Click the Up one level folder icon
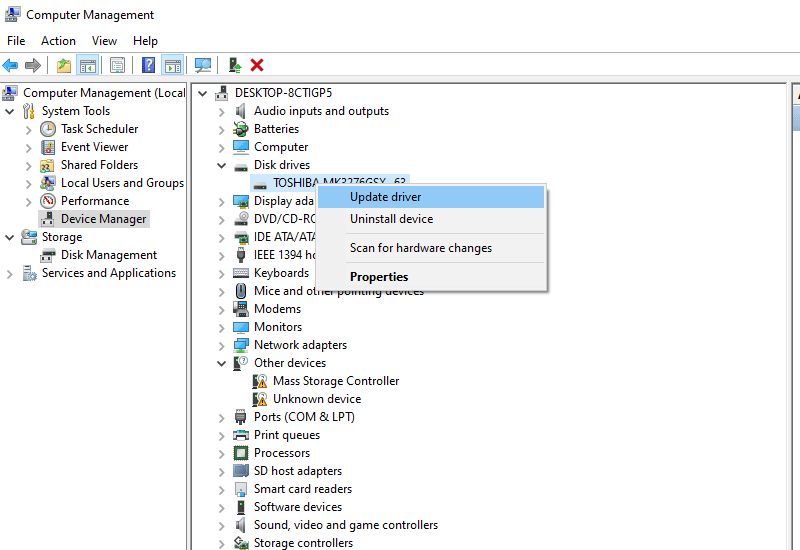Viewport: 800px width, 550px height. pyautogui.click(x=64, y=65)
